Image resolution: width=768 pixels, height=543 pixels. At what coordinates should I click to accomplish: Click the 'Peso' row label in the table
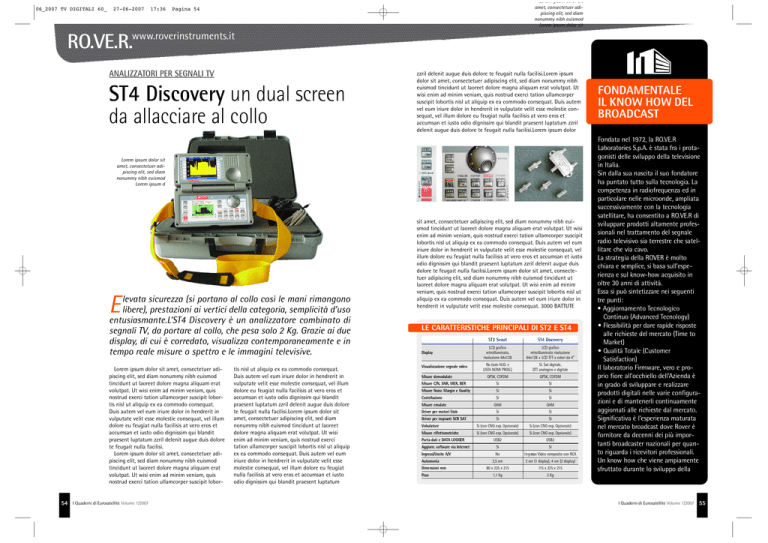point(425,475)
